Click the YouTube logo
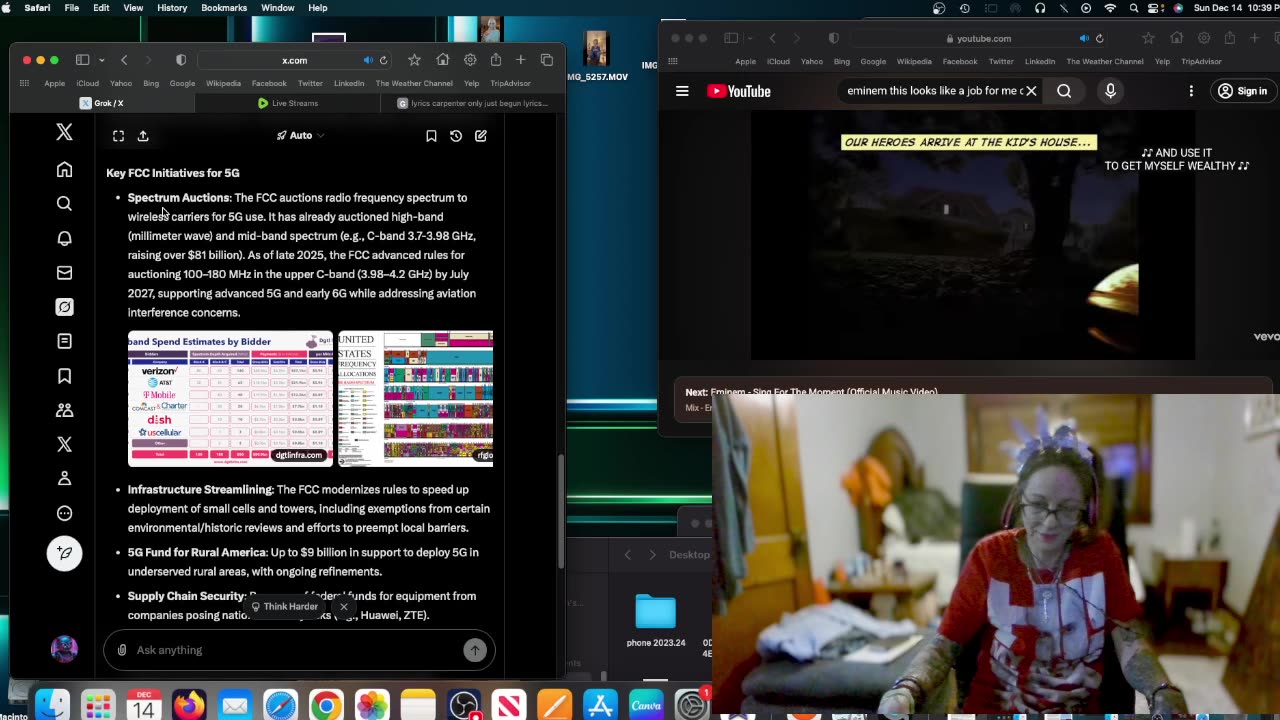 click(x=739, y=91)
